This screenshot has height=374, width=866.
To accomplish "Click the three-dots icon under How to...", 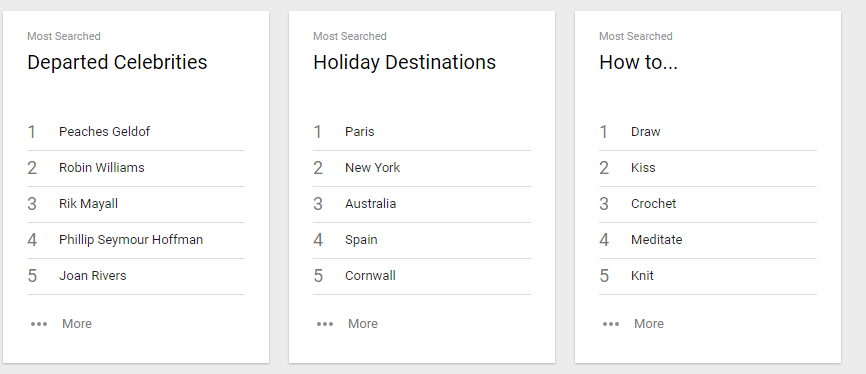I will coord(611,324).
